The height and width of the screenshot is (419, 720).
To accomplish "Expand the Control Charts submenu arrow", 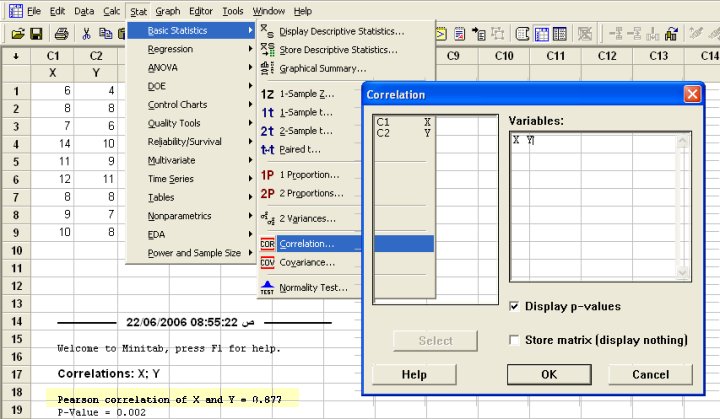I will click(x=250, y=104).
